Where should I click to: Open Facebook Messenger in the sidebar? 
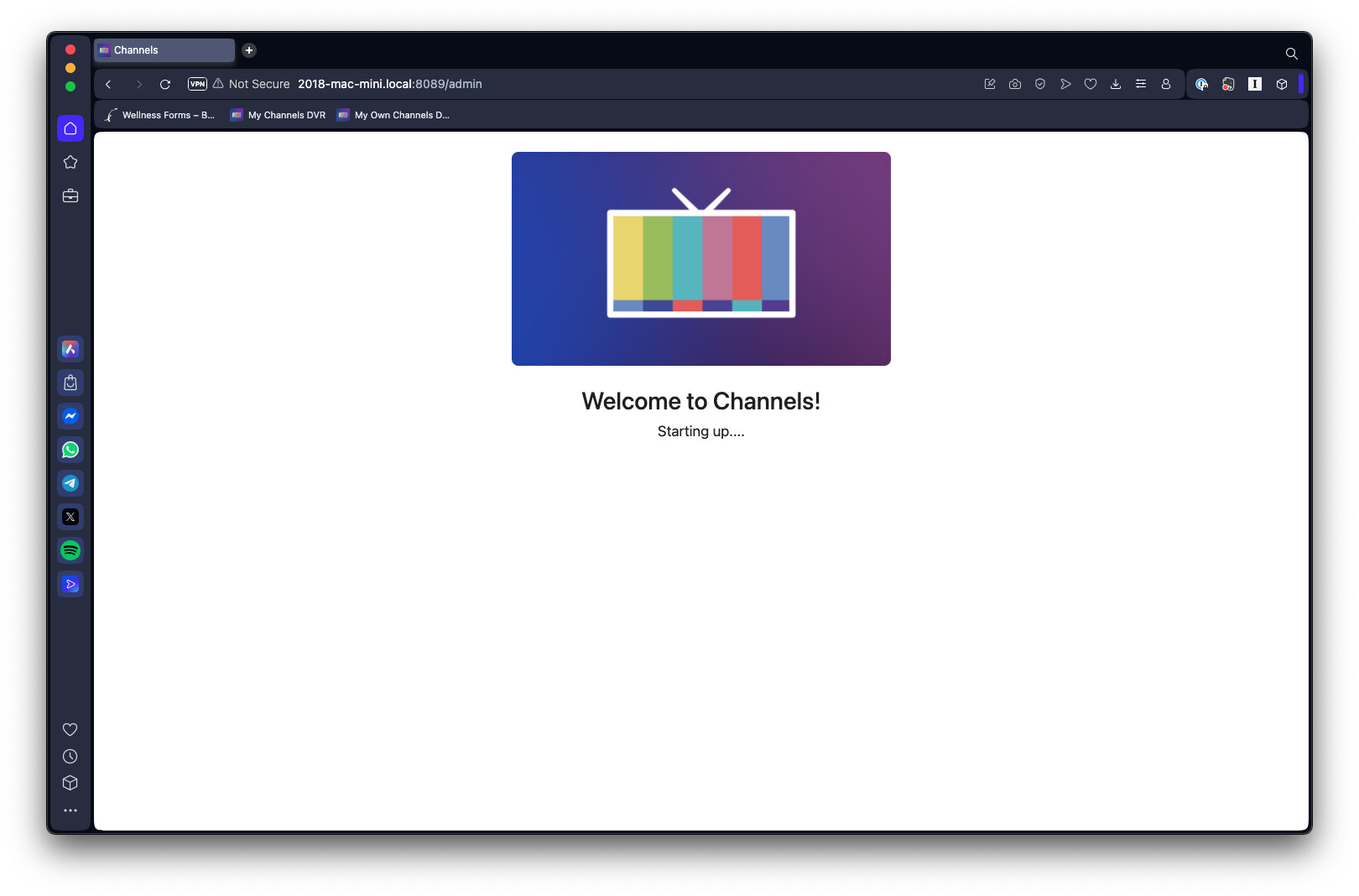click(x=70, y=416)
